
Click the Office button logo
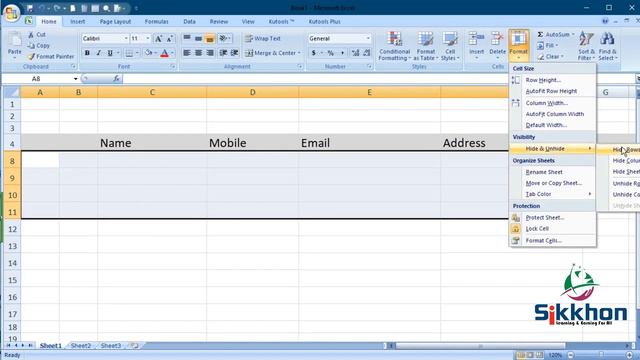pos(11,13)
